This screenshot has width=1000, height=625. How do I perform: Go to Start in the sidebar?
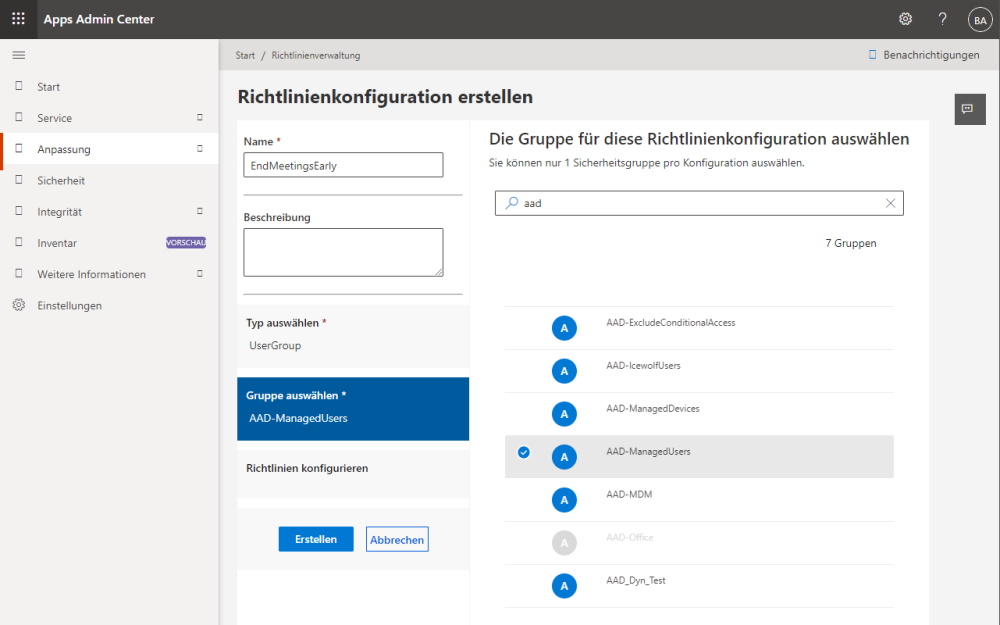(x=48, y=87)
